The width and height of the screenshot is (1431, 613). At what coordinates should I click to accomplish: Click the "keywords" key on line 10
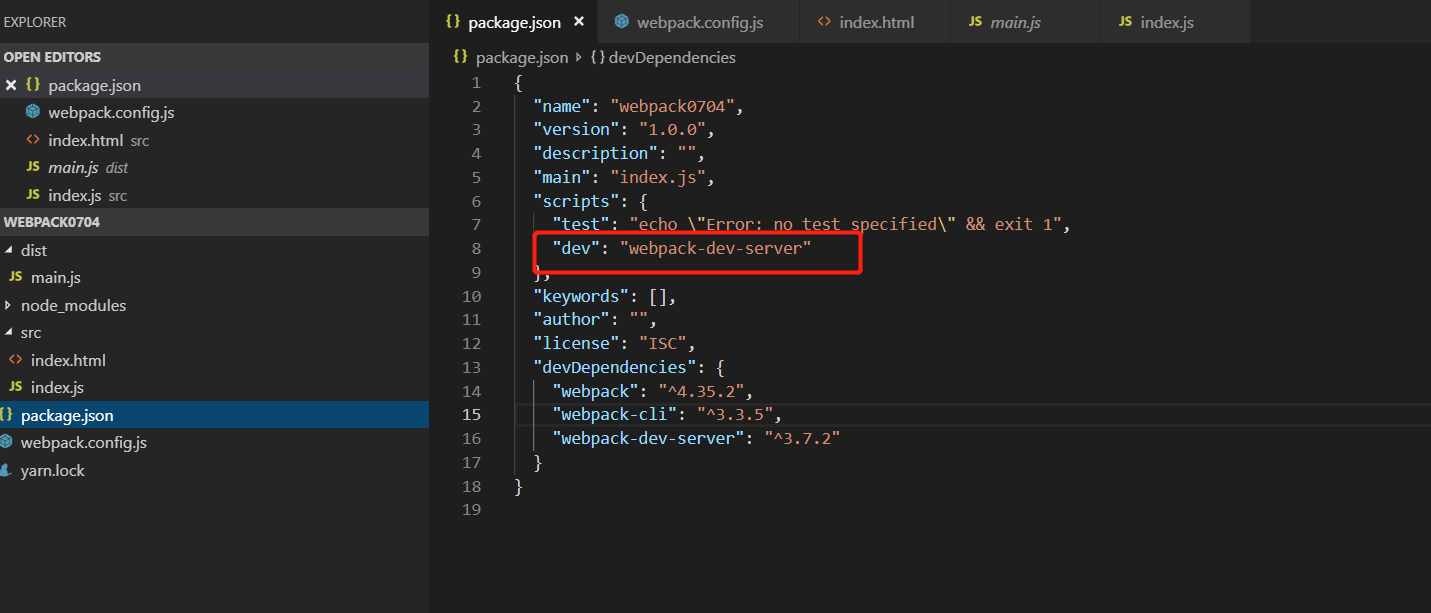[582, 296]
